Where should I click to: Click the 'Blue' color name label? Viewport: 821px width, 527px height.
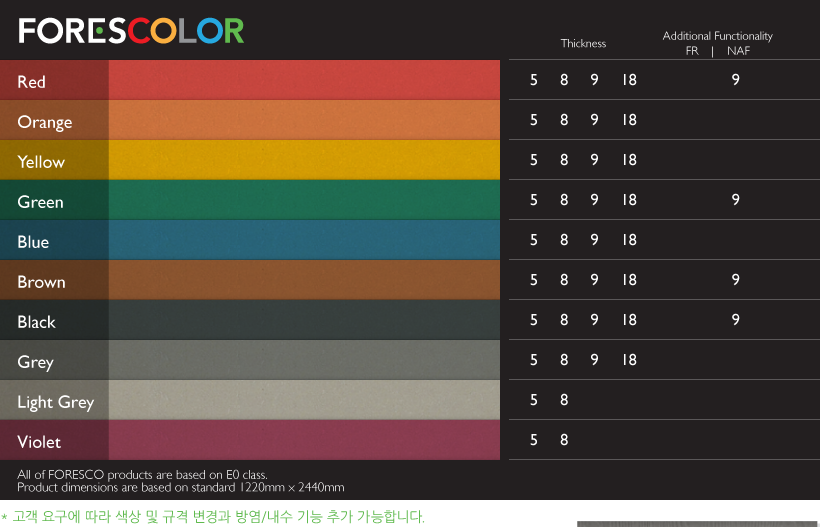pyautogui.click(x=33, y=242)
